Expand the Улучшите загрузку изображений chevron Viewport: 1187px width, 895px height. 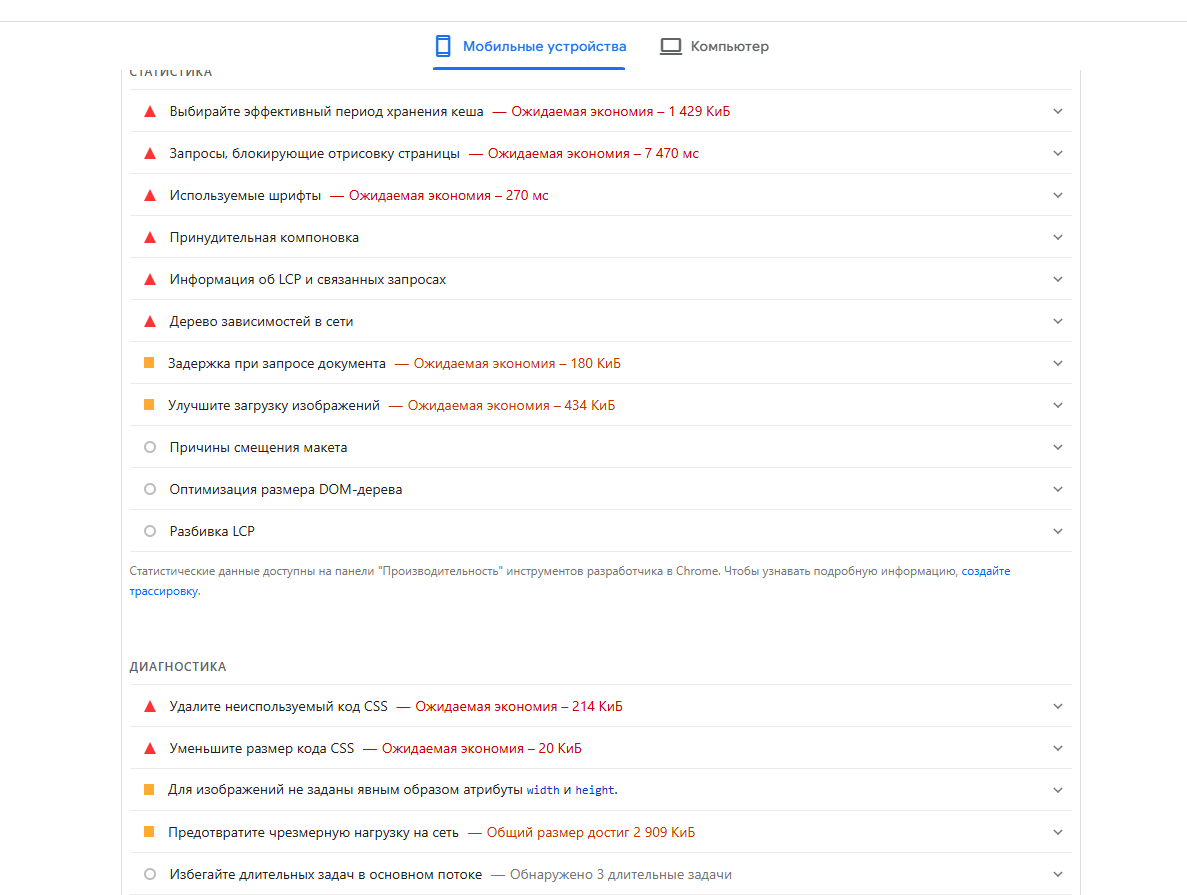[1058, 405]
